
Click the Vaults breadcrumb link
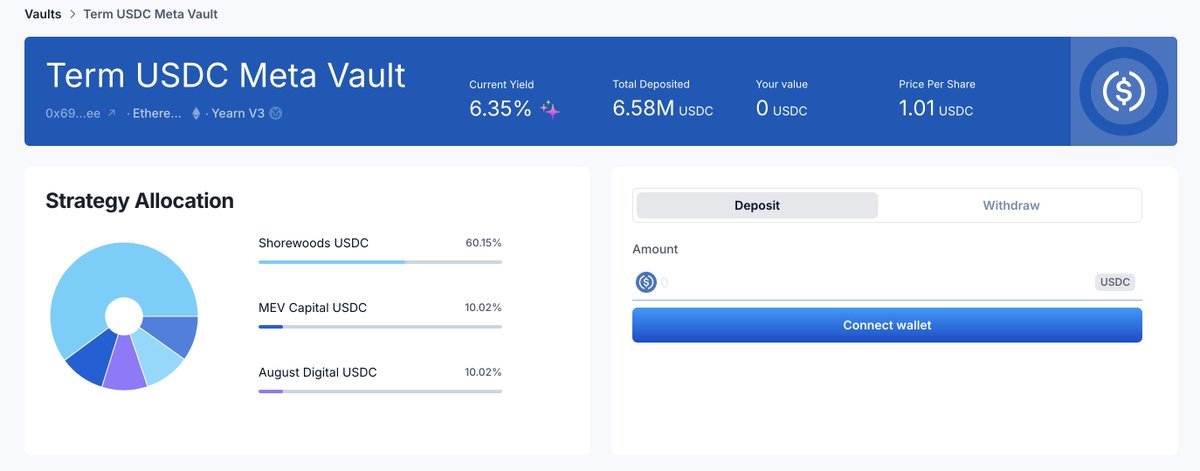(x=43, y=15)
